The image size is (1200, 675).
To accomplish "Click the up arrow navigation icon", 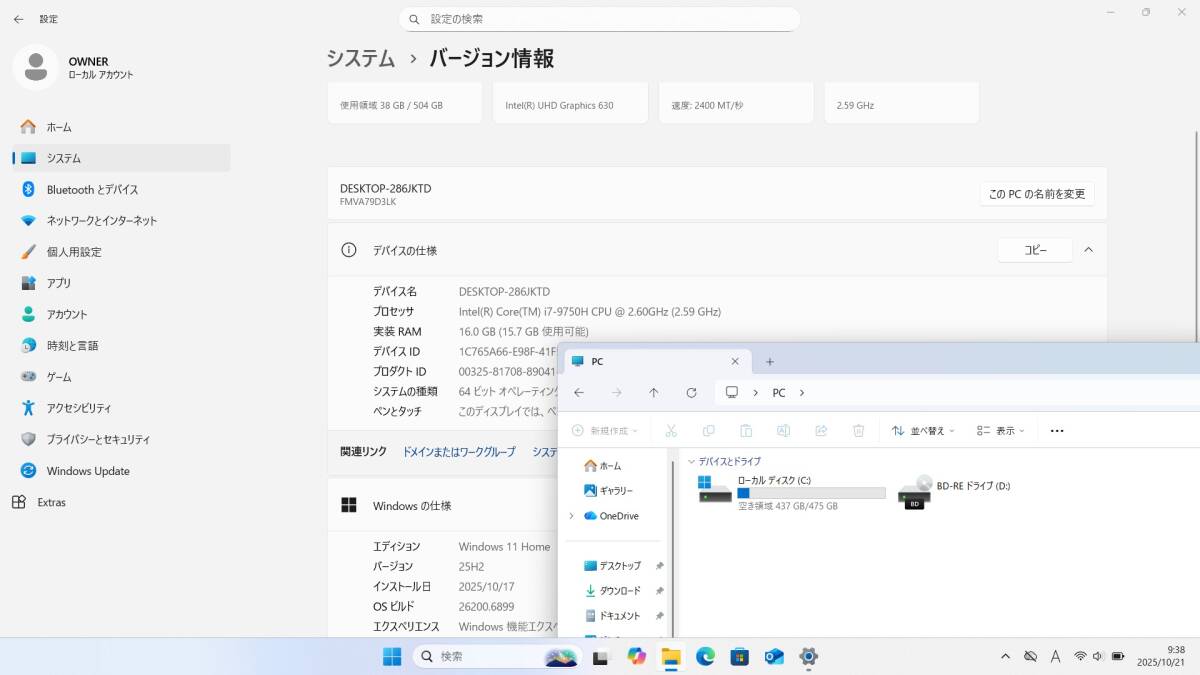I will pyautogui.click(x=654, y=393).
